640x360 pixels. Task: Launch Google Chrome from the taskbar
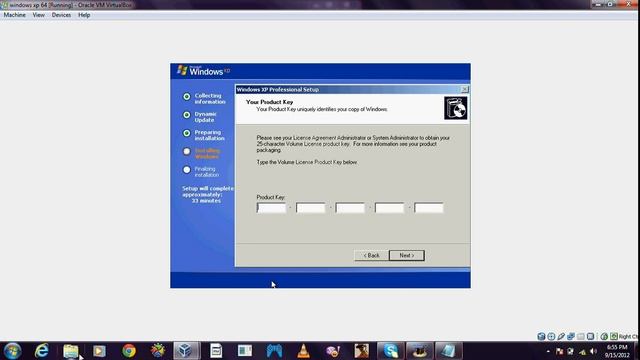click(129, 351)
